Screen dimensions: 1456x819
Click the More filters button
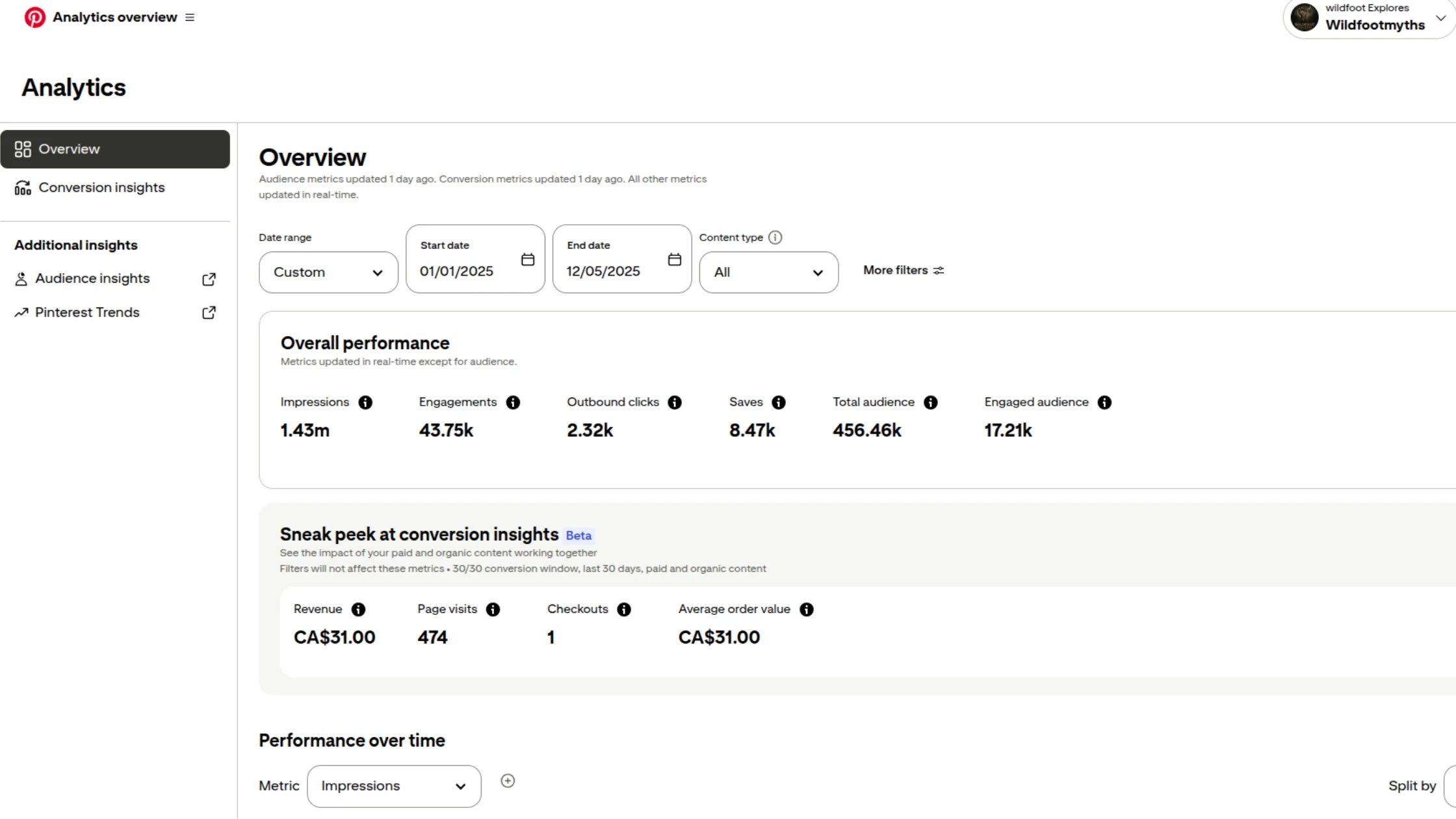click(x=903, y=270)
